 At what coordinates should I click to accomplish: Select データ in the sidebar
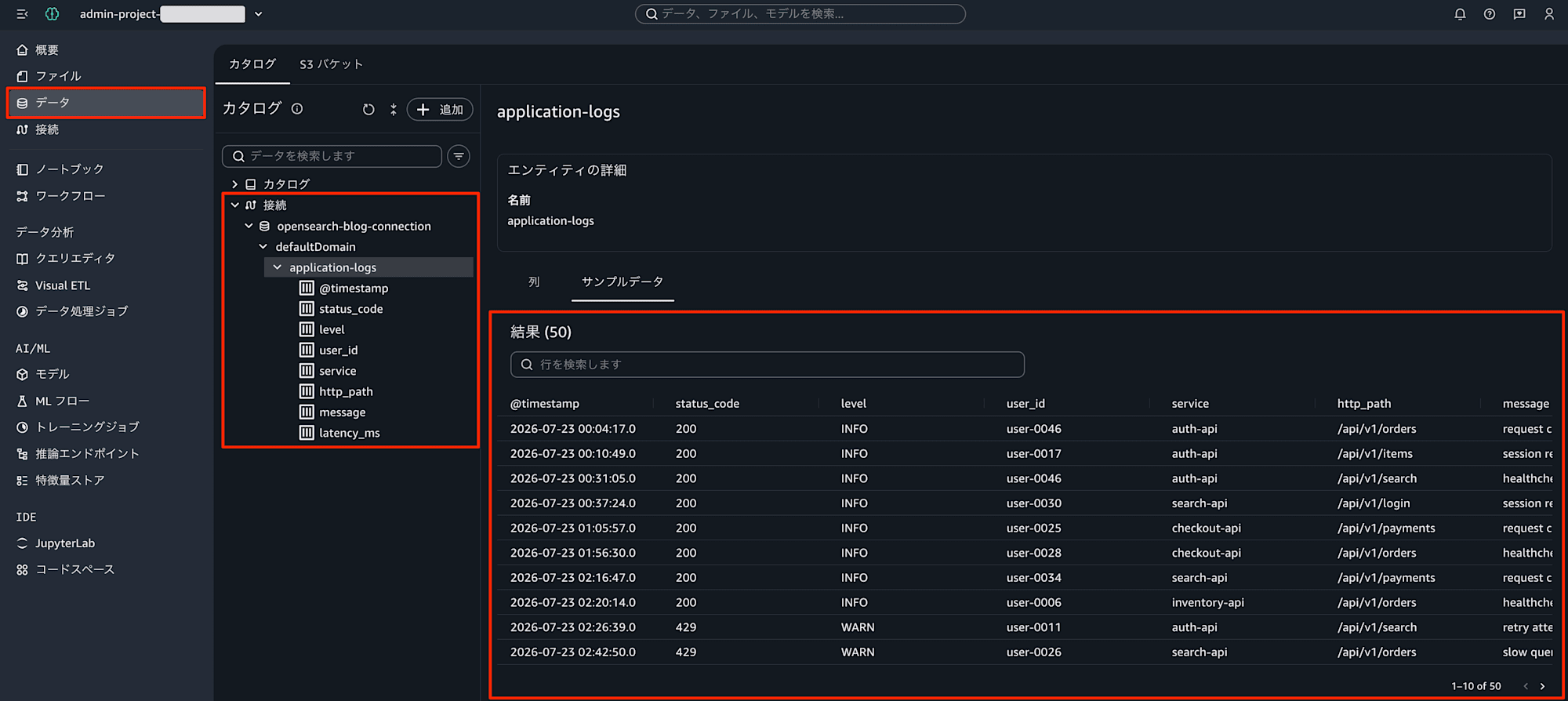click(x=106, y=103)
